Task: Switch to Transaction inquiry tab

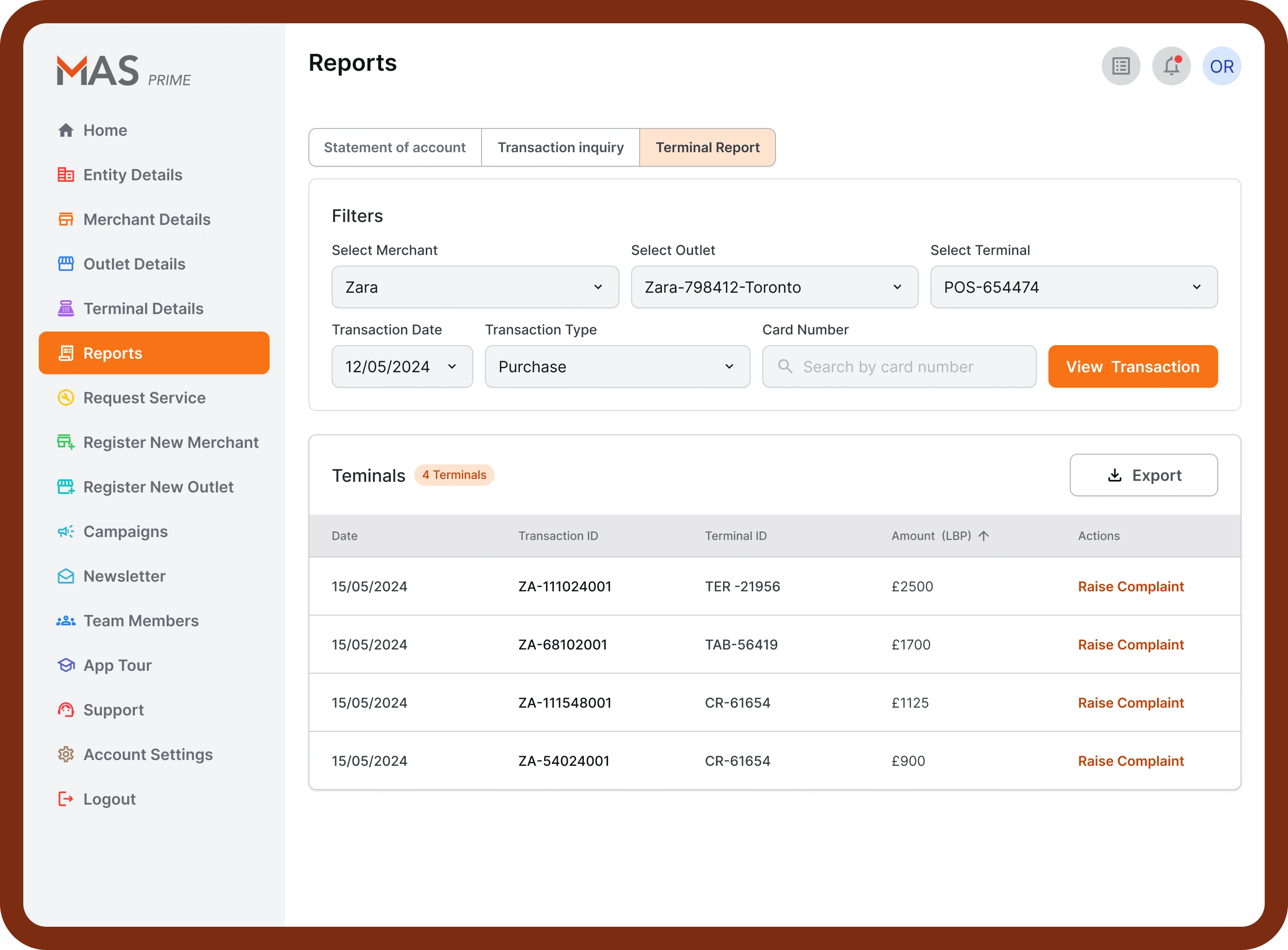Action: 560,147
